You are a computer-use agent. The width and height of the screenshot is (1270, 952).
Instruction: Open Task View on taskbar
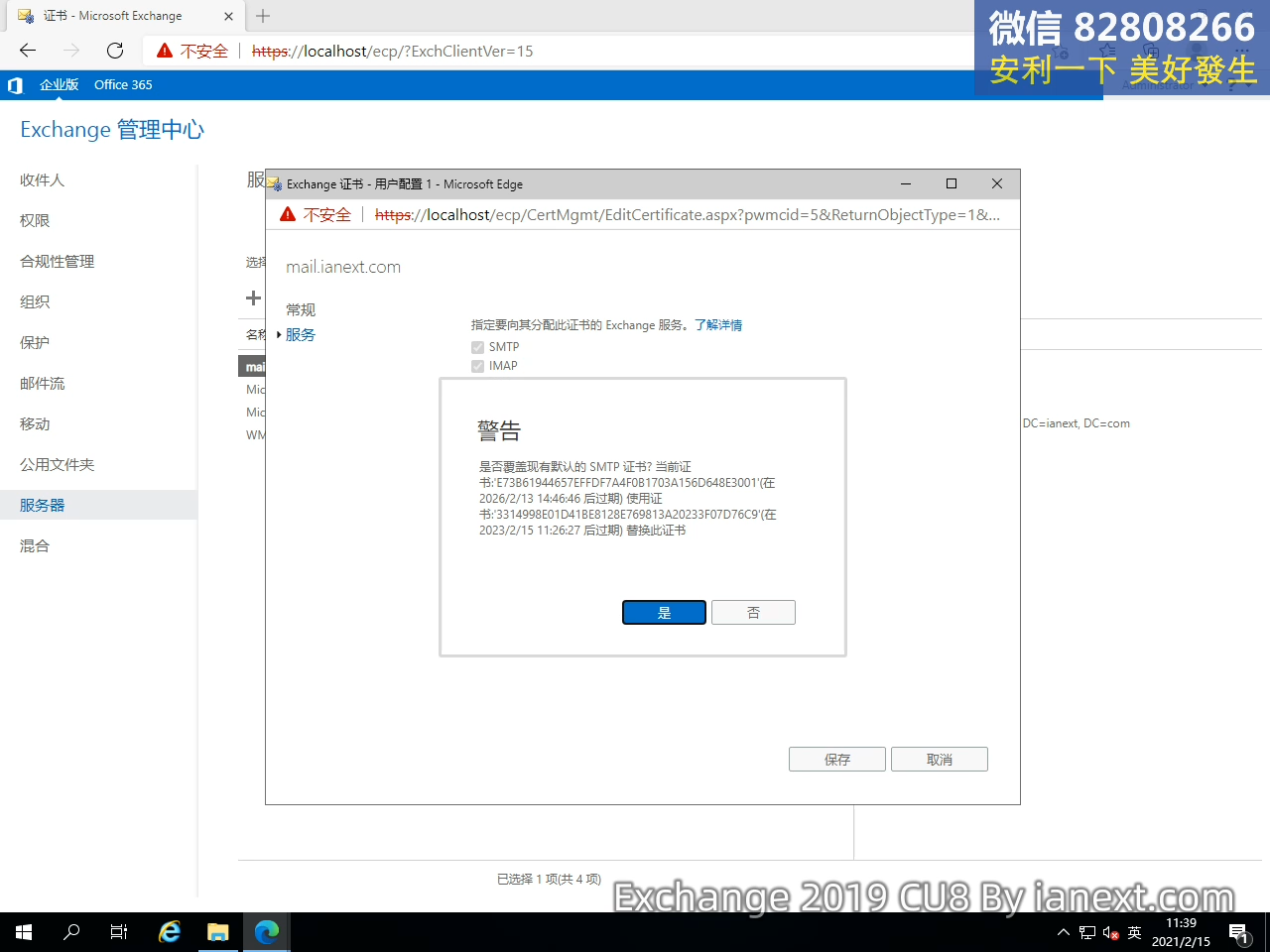(x=119, y=932)
